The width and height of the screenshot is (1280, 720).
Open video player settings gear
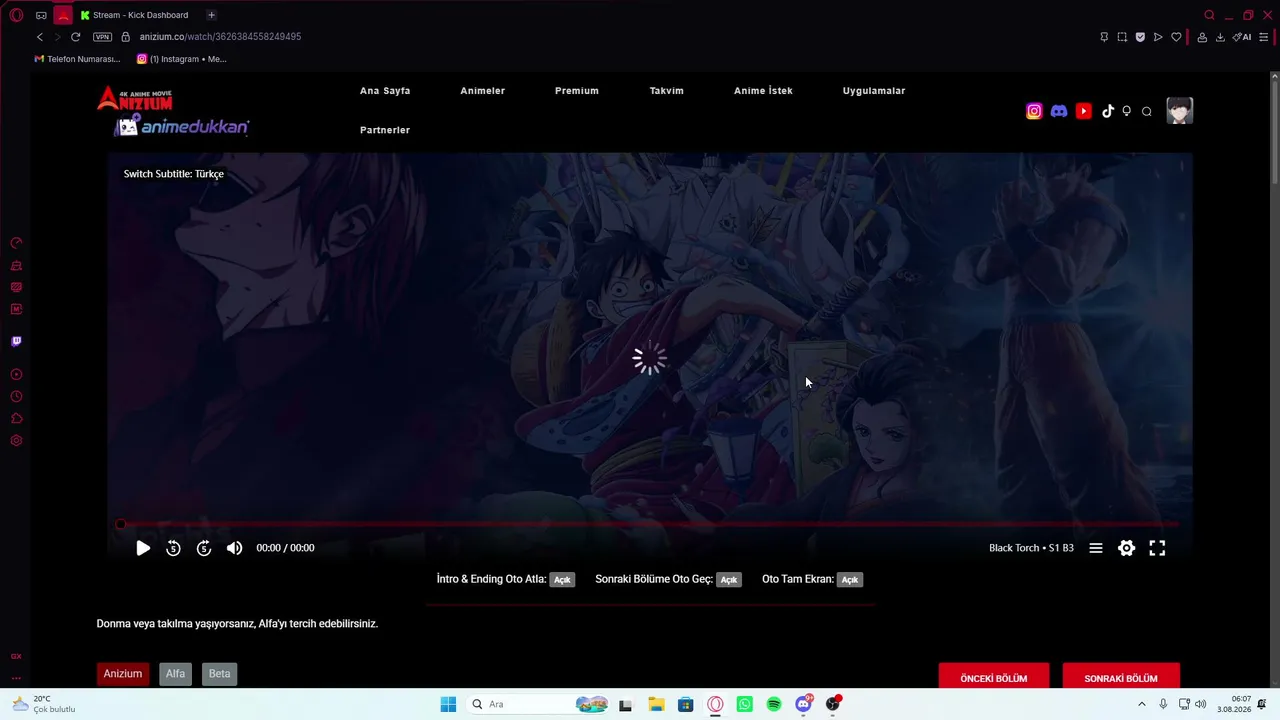1127,548
